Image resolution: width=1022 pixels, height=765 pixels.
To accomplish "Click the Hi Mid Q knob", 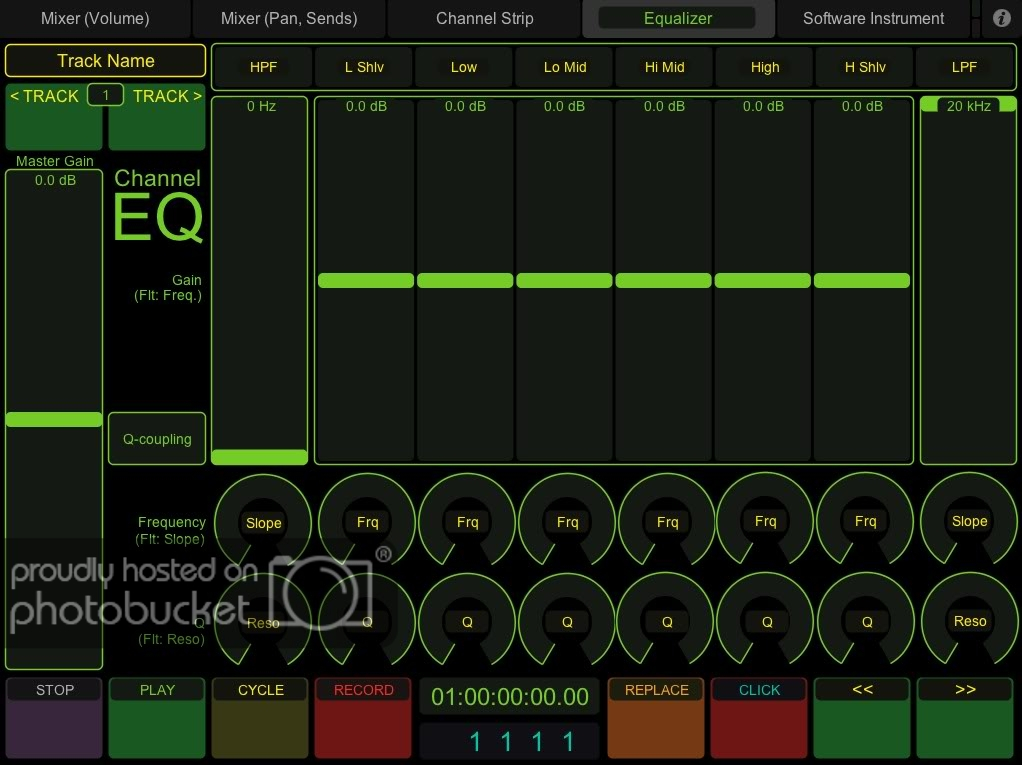I will (x=667, y=621).
